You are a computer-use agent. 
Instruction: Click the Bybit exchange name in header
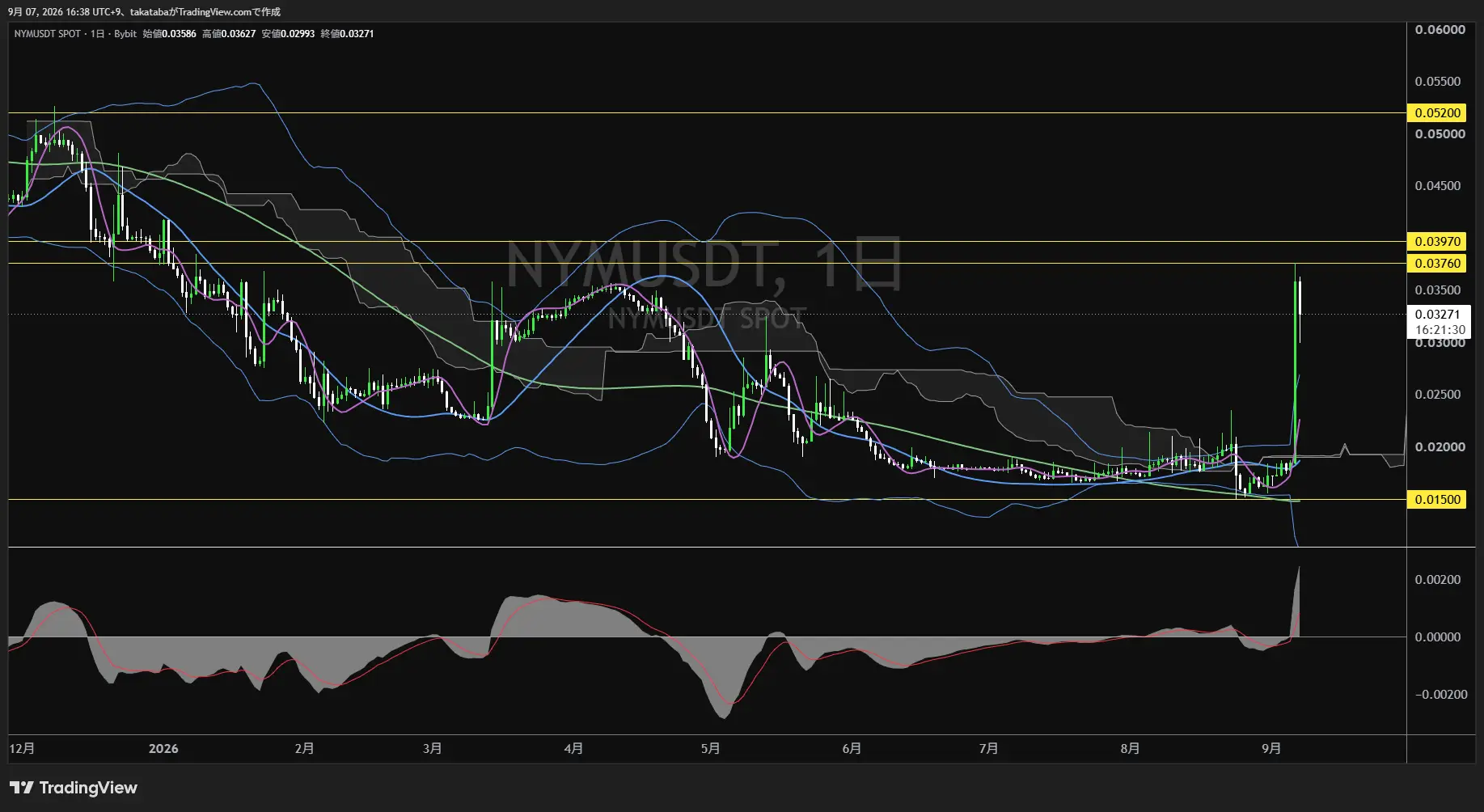coord(125,34)
